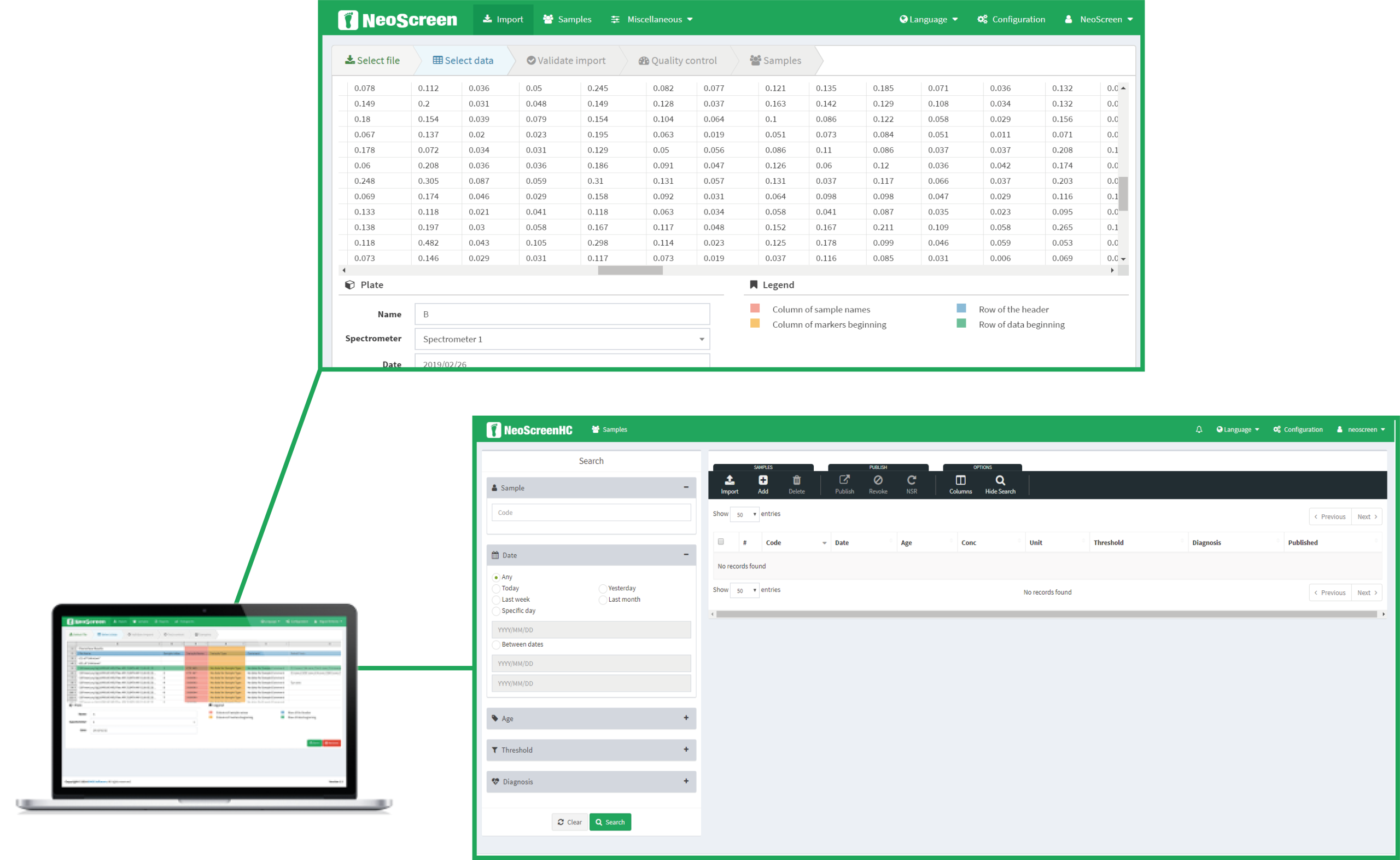Viewport: 1400px width, 860px height.
Task: Switch to the Select data step
Action: 463,60
